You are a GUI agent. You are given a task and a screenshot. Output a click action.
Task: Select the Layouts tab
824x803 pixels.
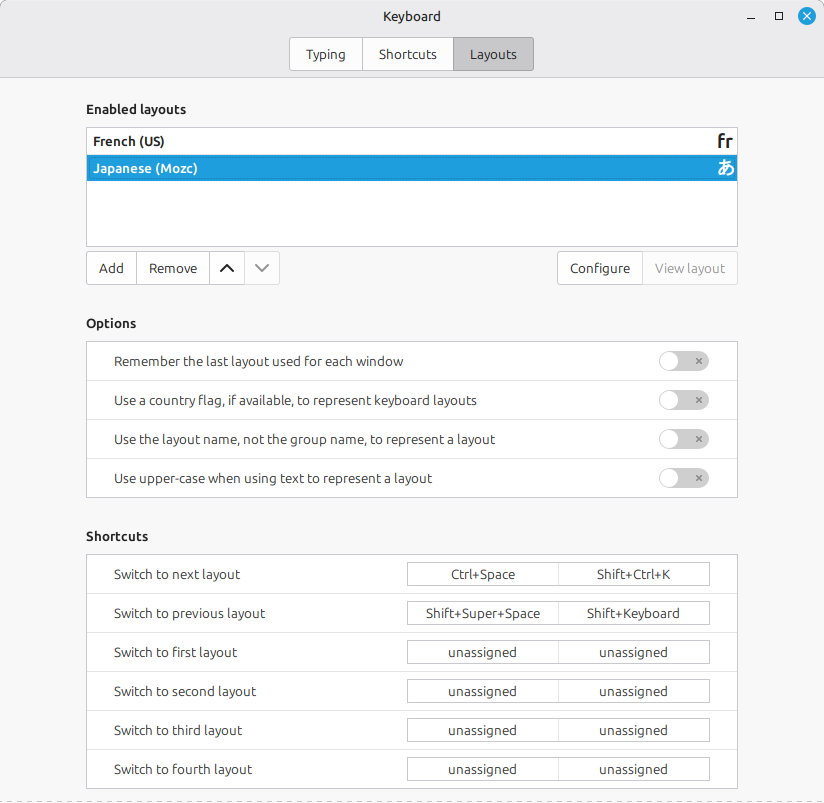coord(493,54)
